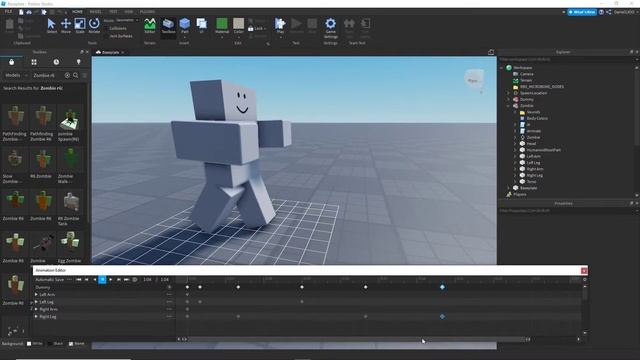Switch to the HOME ribbon tab

[x=77, y=12]
